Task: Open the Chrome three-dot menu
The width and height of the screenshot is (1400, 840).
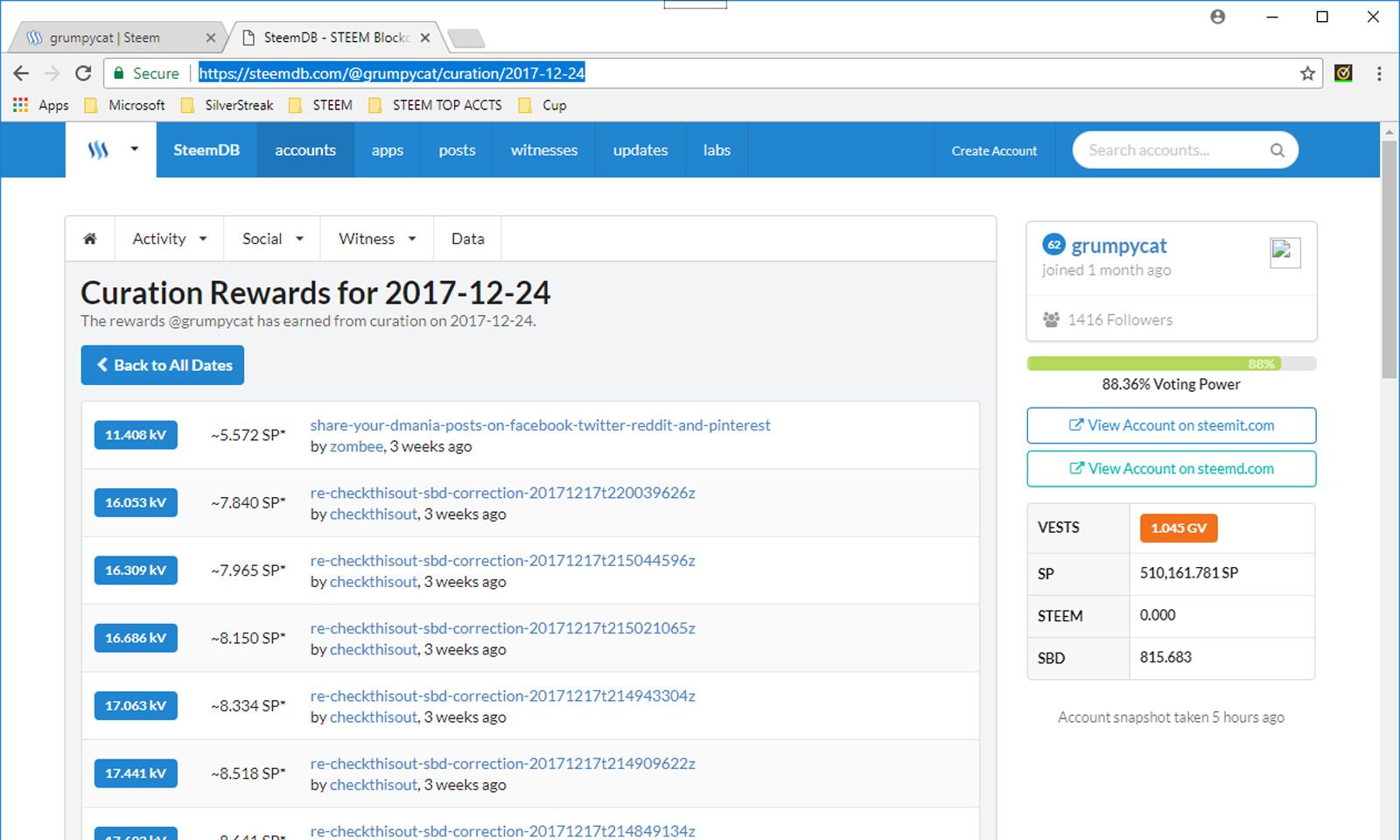Action: 1379,73
